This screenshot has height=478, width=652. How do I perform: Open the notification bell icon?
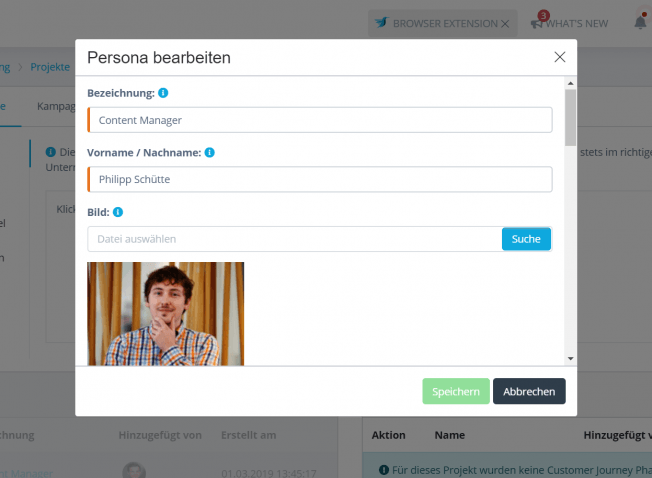(x=641, y=22)
